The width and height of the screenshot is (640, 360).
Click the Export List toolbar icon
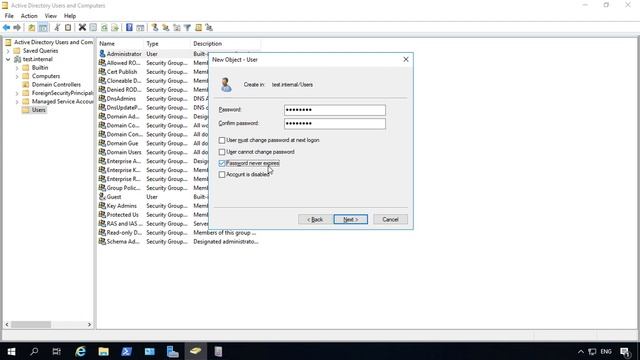(x=115, y=27)
